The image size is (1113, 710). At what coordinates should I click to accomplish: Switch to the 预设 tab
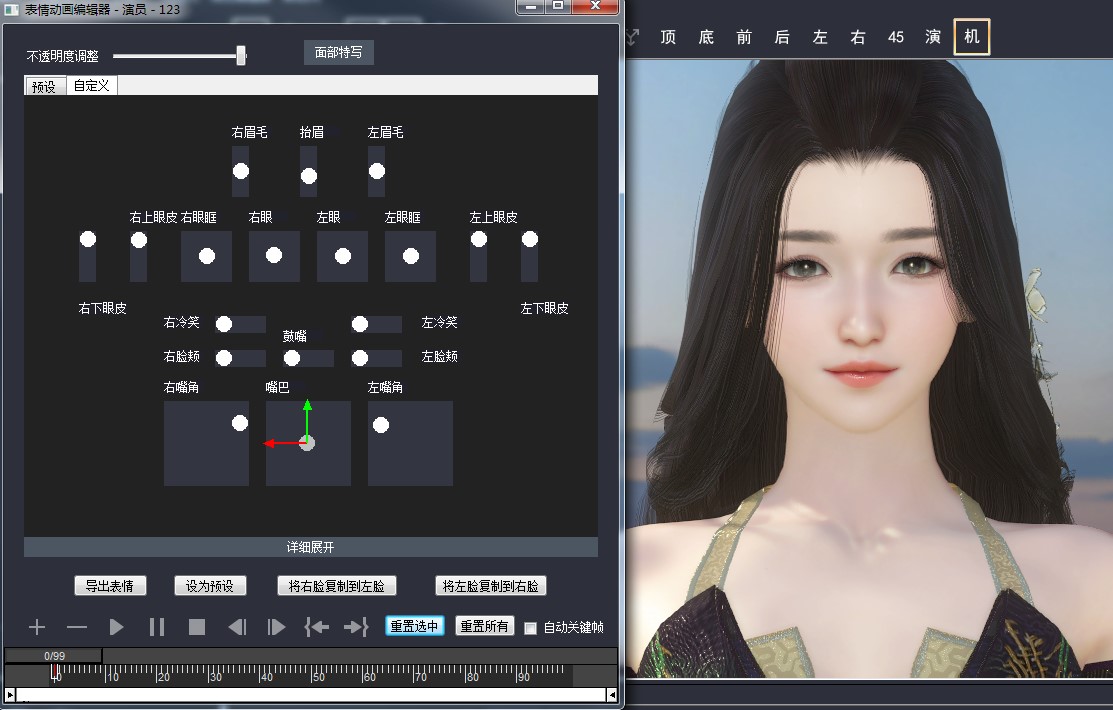tap(44, 86)
